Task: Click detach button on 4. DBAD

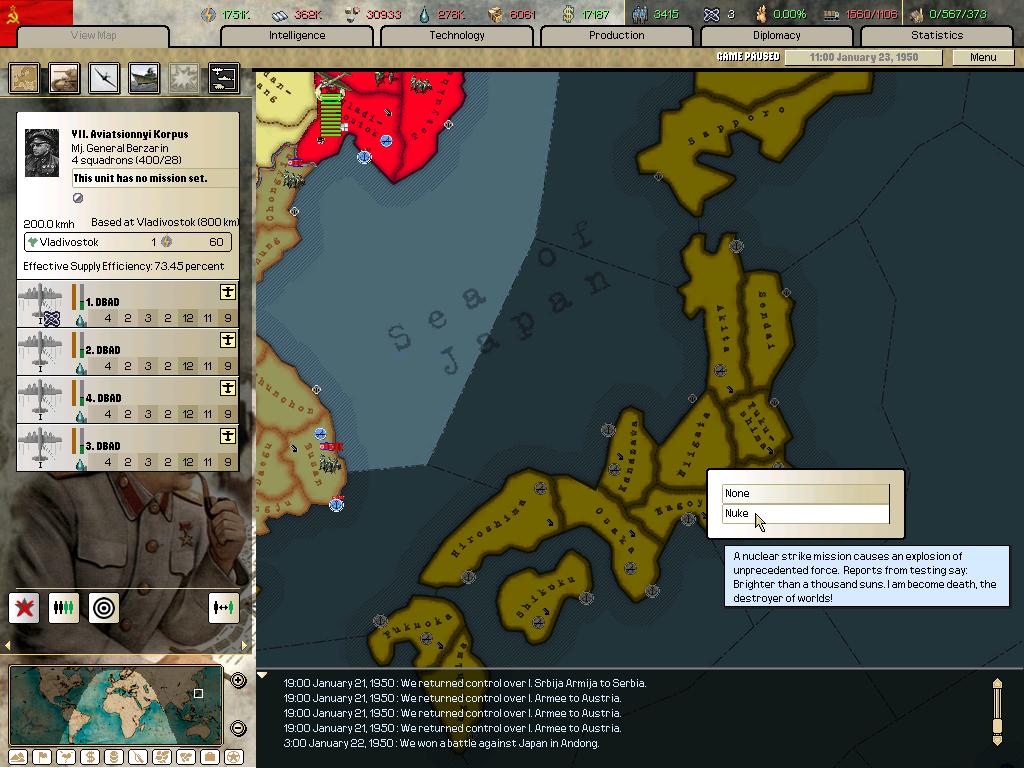Action: 227,388
